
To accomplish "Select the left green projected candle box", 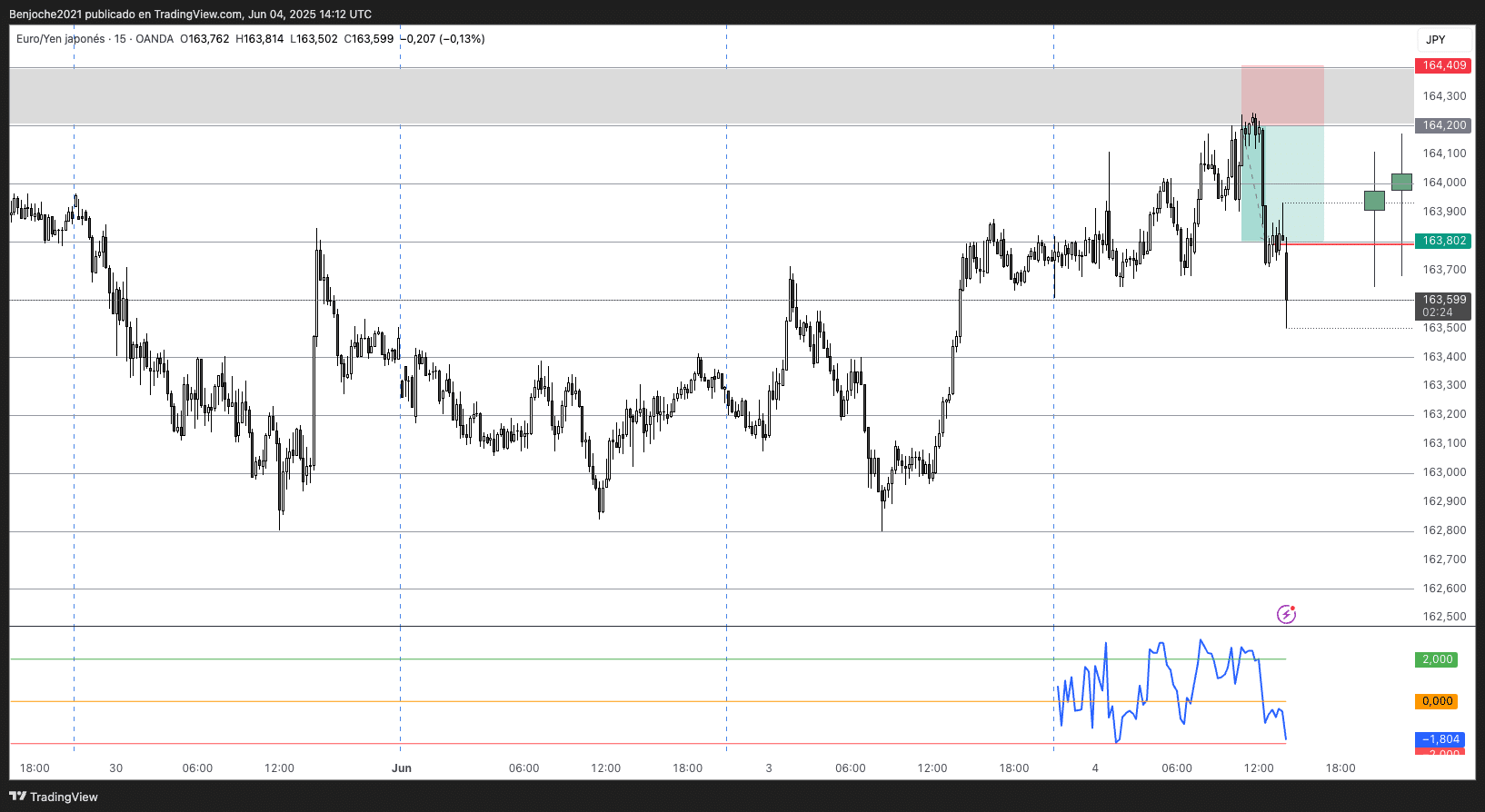I will [1374, 201].
